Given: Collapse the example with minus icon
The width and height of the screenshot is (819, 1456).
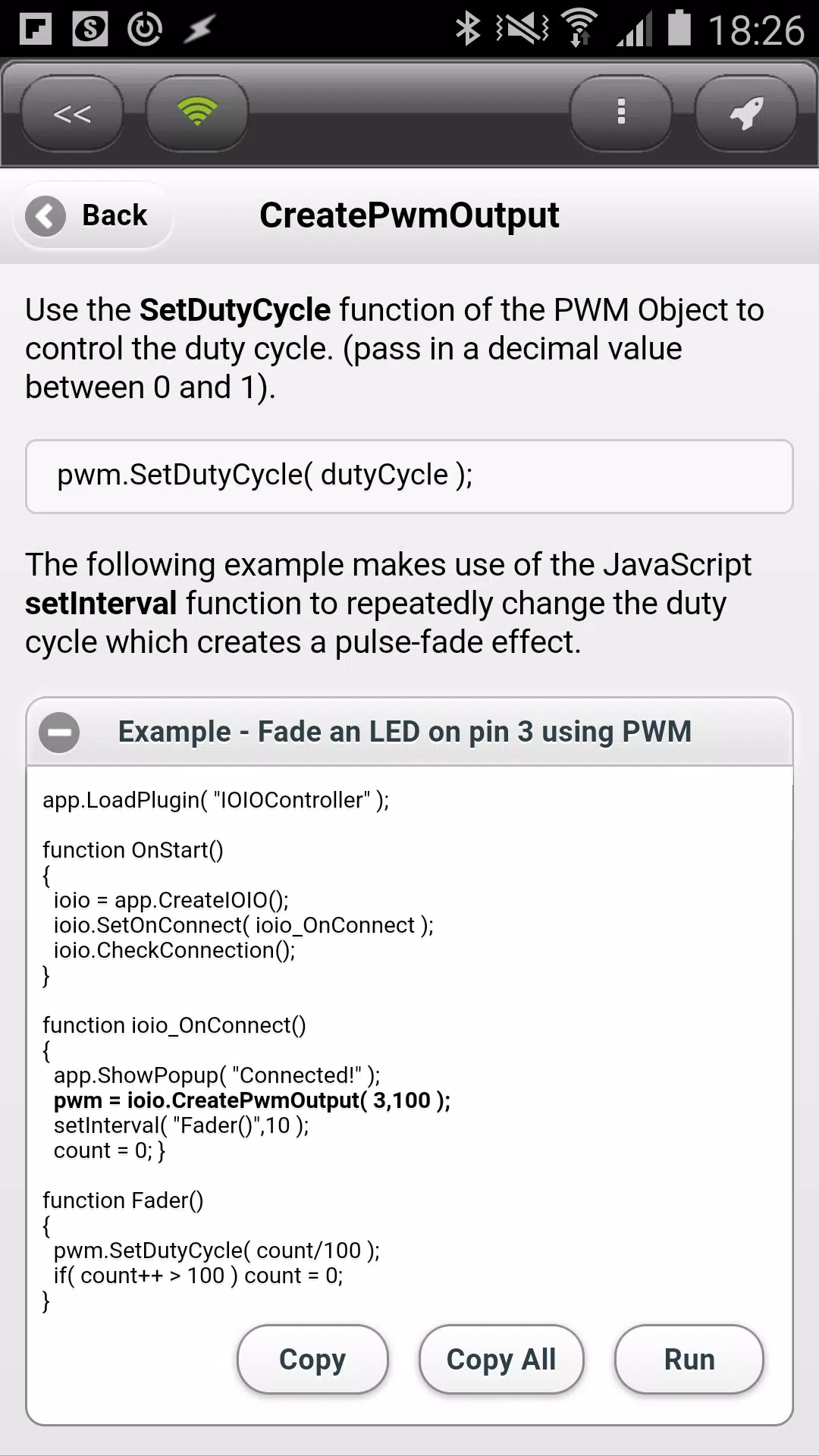Looking at the screenshot, I should point(59,733).
